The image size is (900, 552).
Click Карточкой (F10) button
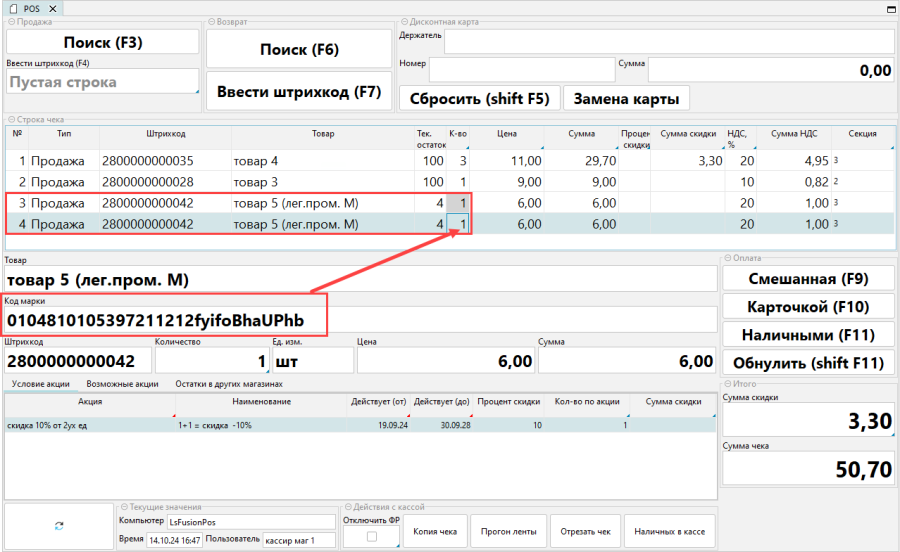pos(807,306)
